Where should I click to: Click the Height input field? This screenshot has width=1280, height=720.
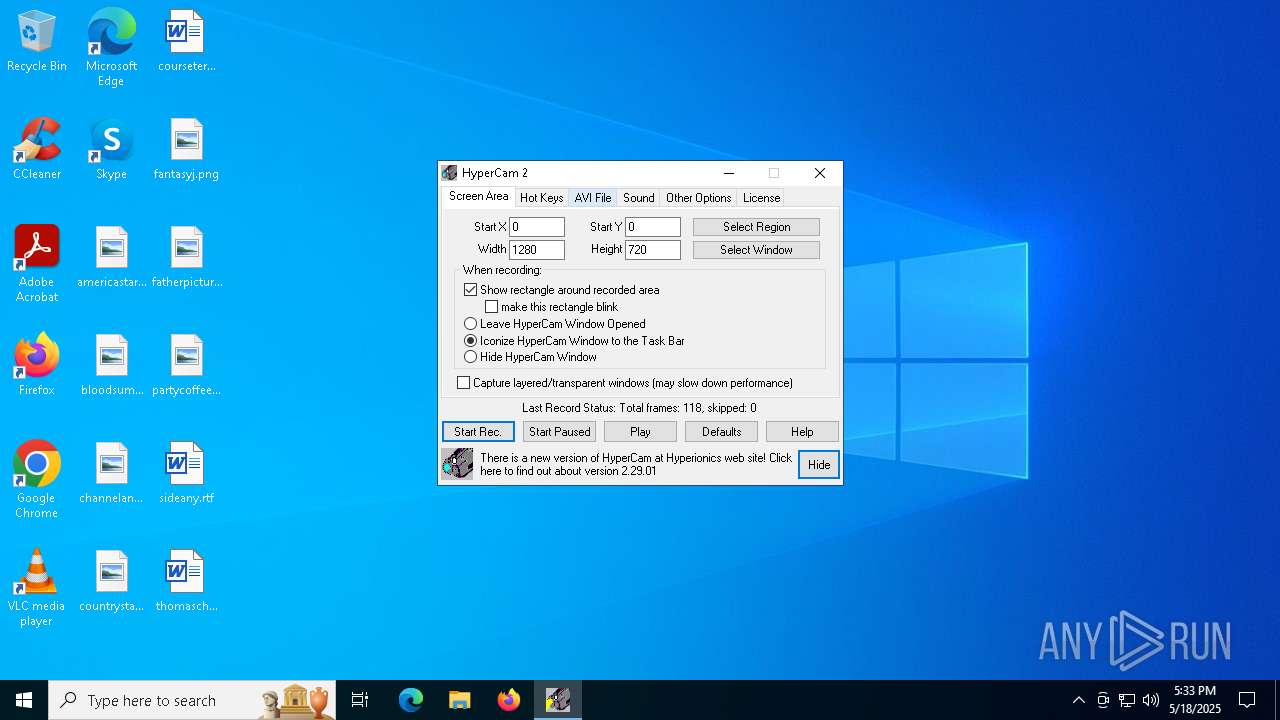tap(653, 250)
